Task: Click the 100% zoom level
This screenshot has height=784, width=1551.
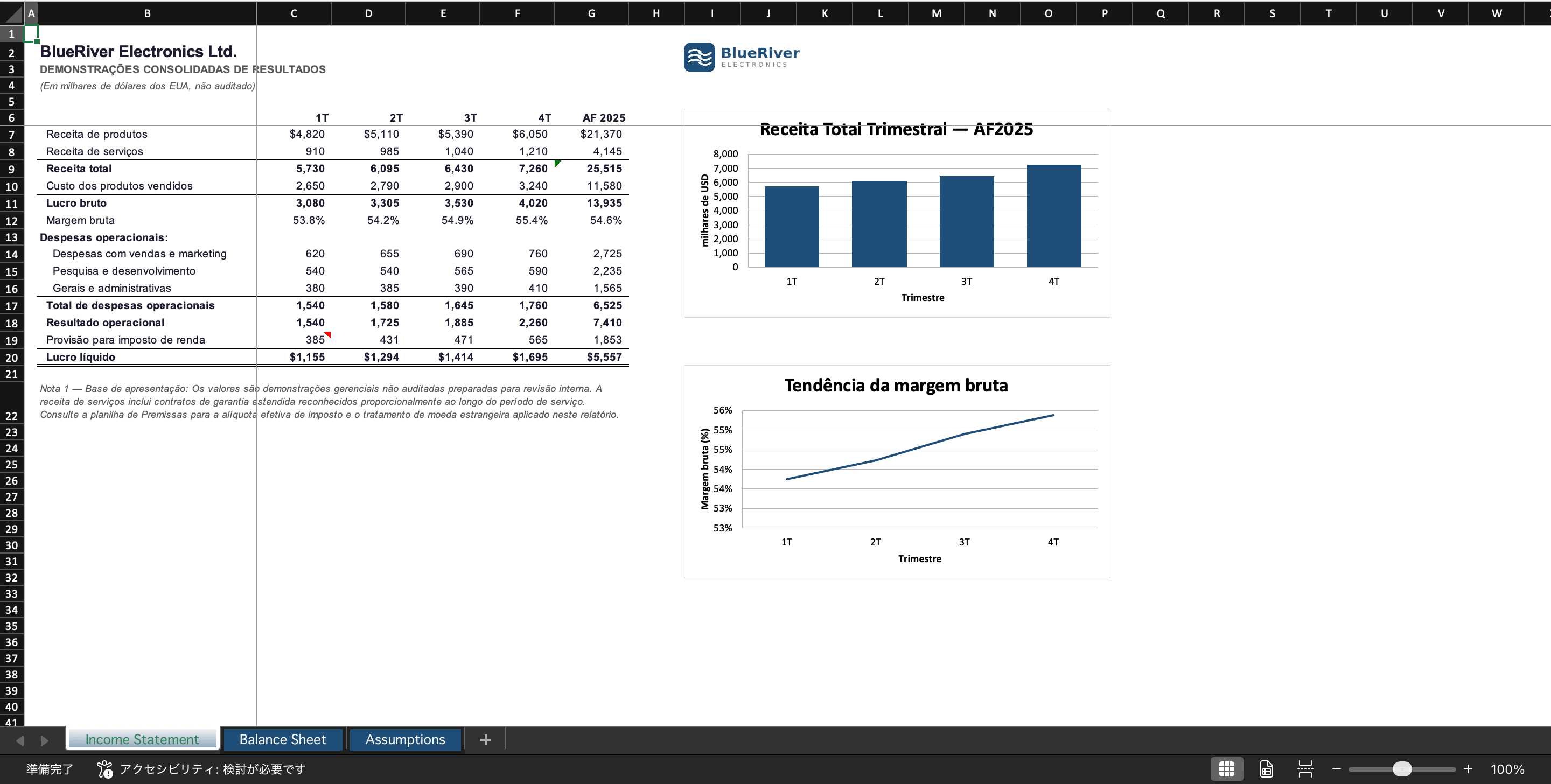Action: 1507,769
